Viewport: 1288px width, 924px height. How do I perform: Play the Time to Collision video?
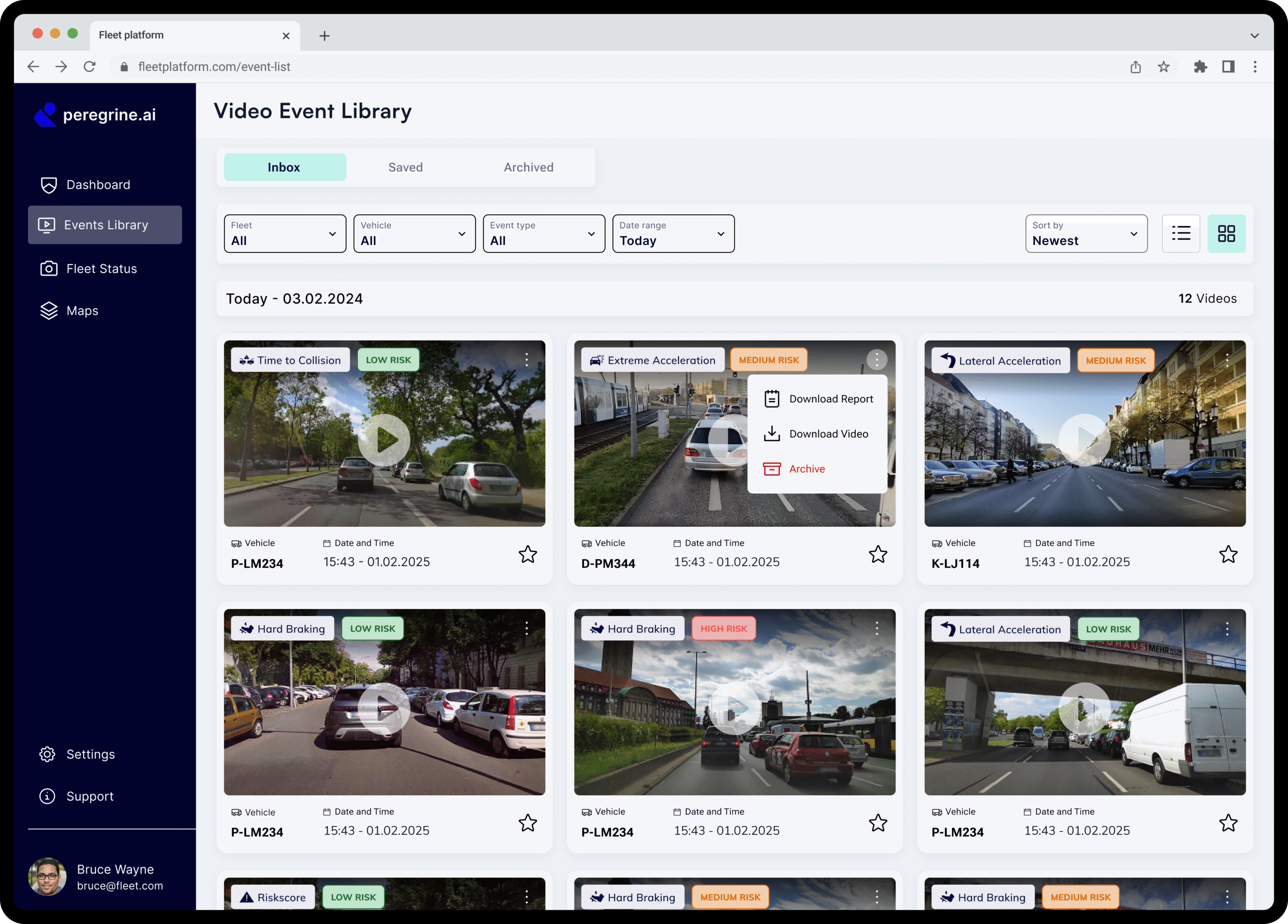[384, 440]
